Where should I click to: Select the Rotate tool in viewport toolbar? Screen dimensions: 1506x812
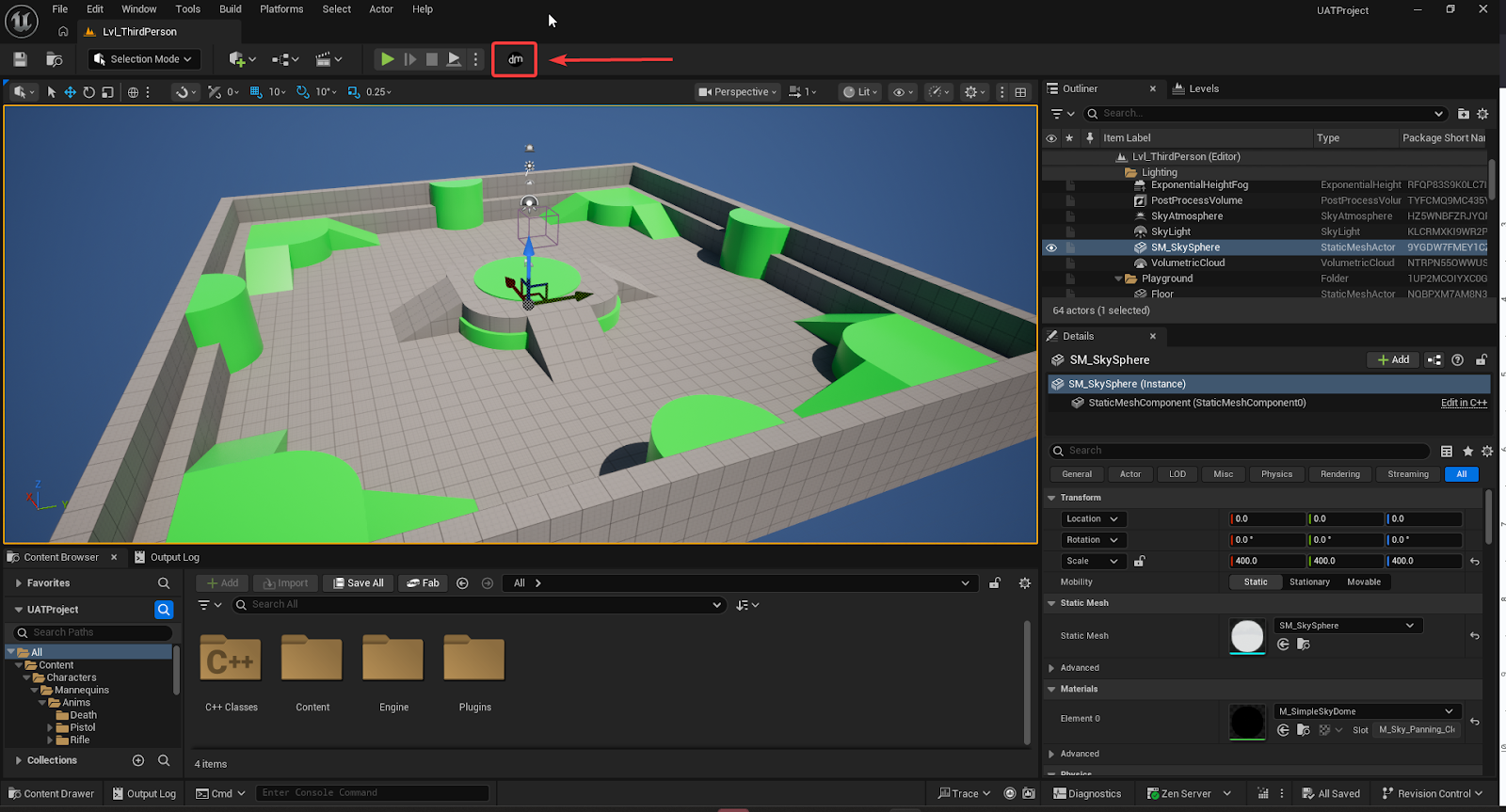pos(88,92)
